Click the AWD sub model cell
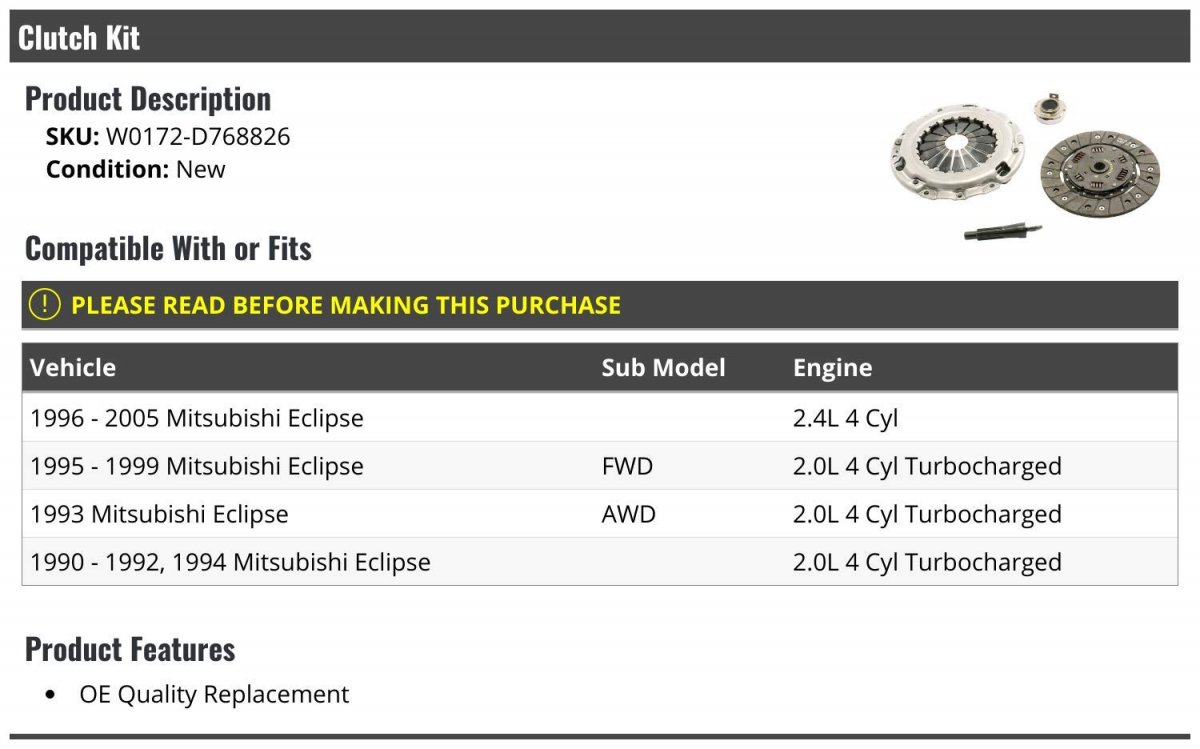Image resolution: width=1200 pixels, height=749 pixels. click(x=629, y=514)
